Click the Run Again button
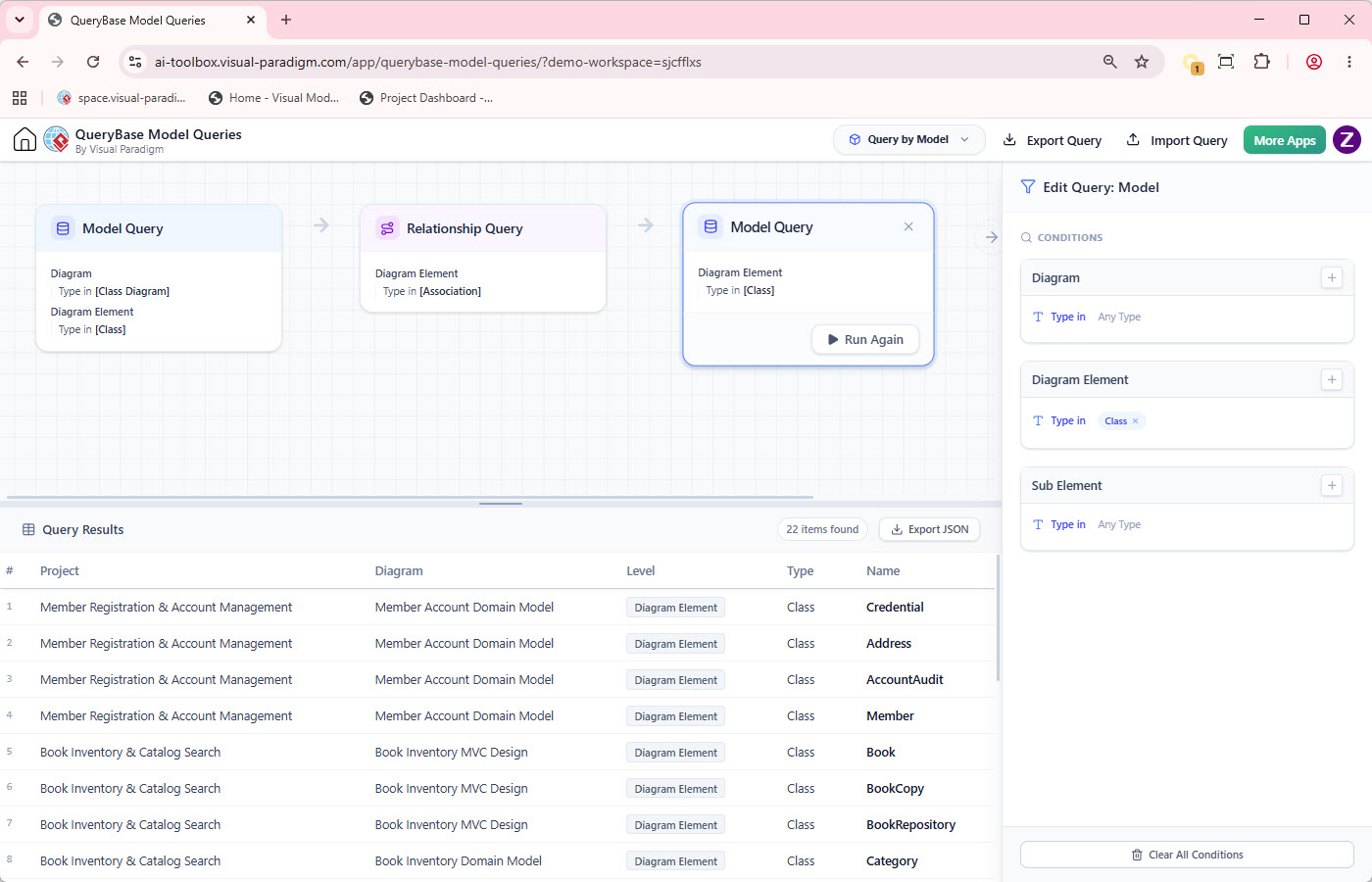 865,339
